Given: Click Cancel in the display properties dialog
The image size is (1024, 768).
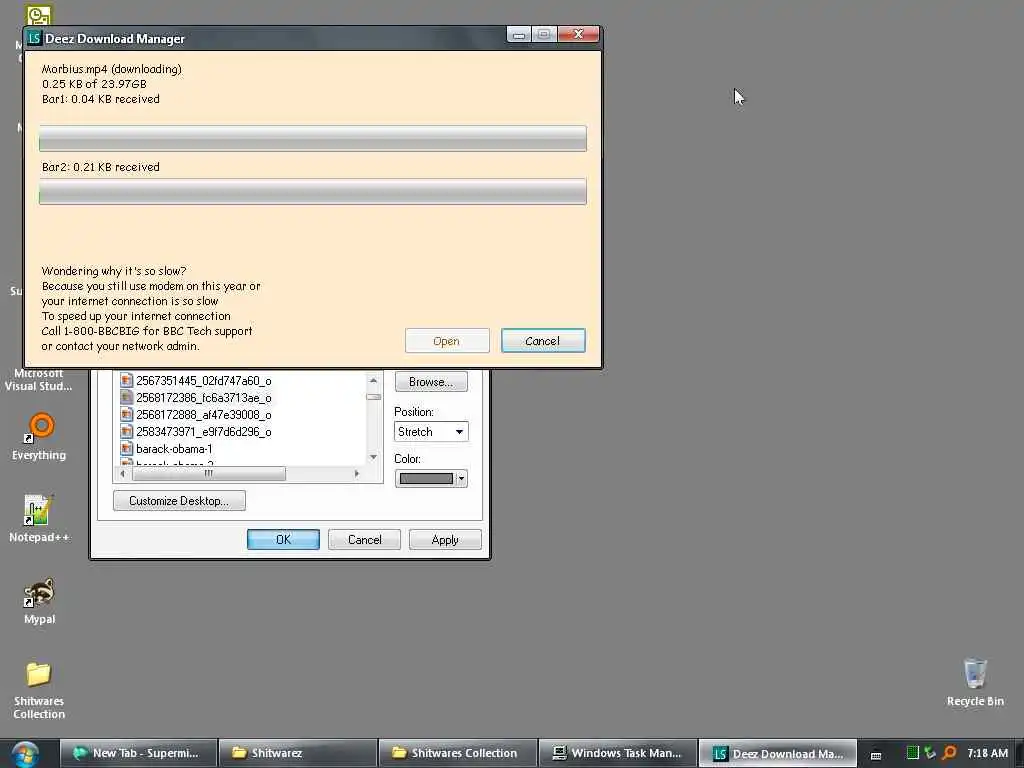Looking at the screenshot, I should [x=364, y=539].
